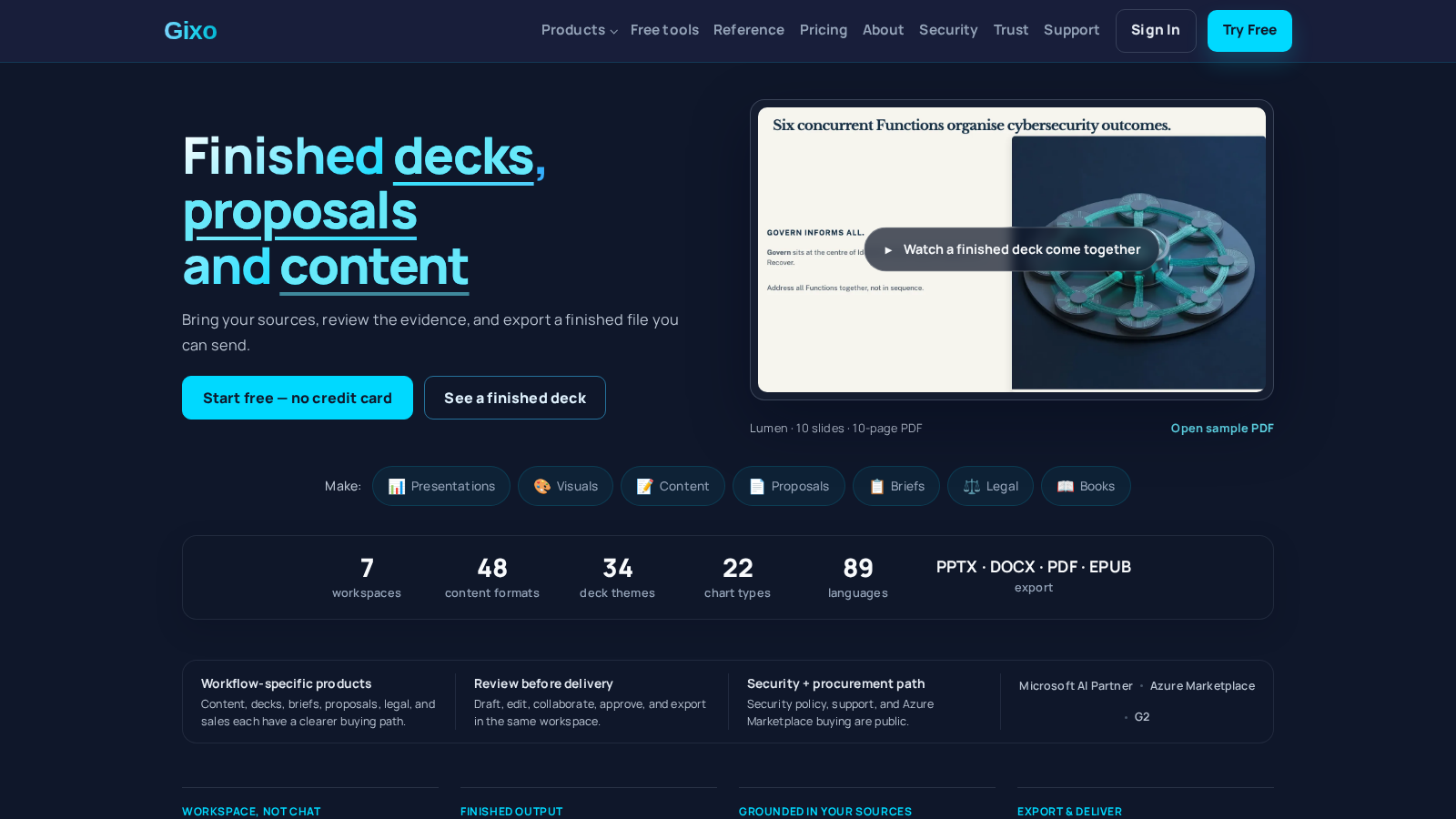Image resolution: width=1456 pixels, height=819 pixels.
Task: Click 'GROUNDED IN YOUR SOURCES' section label
Action: [x=825, y=812]
